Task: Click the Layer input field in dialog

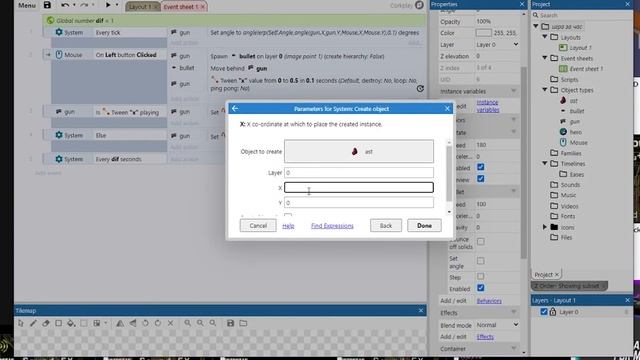Action: (x=359, y=173)
